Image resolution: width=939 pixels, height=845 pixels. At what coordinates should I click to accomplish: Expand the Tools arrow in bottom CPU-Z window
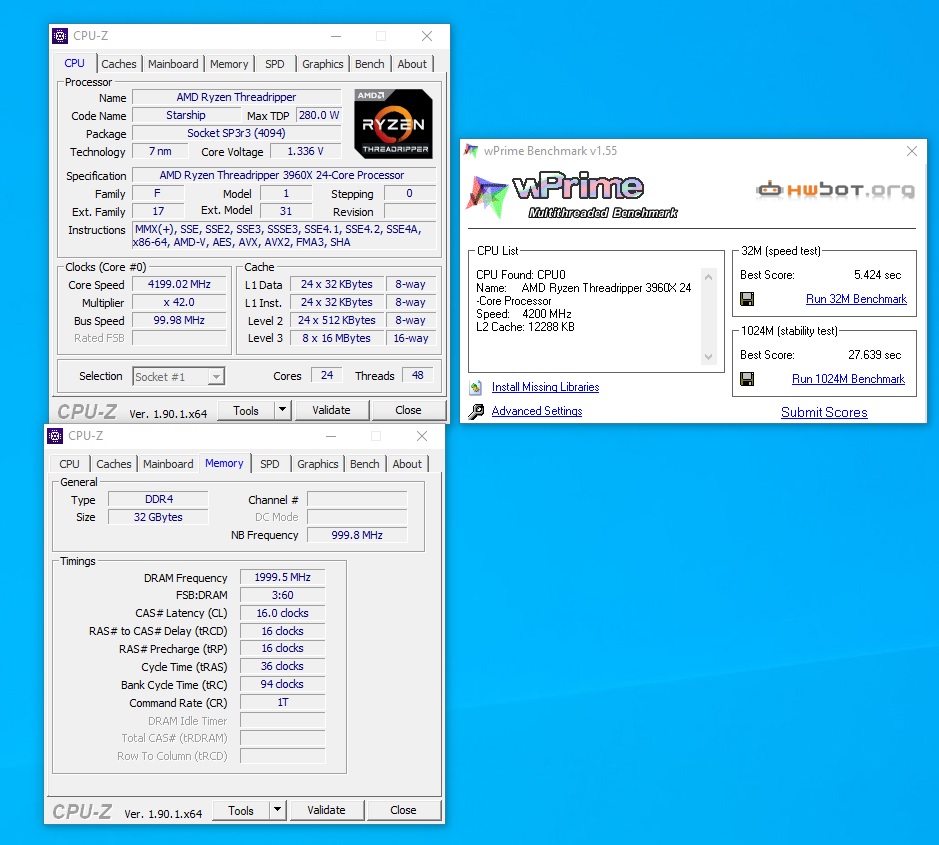277,810
